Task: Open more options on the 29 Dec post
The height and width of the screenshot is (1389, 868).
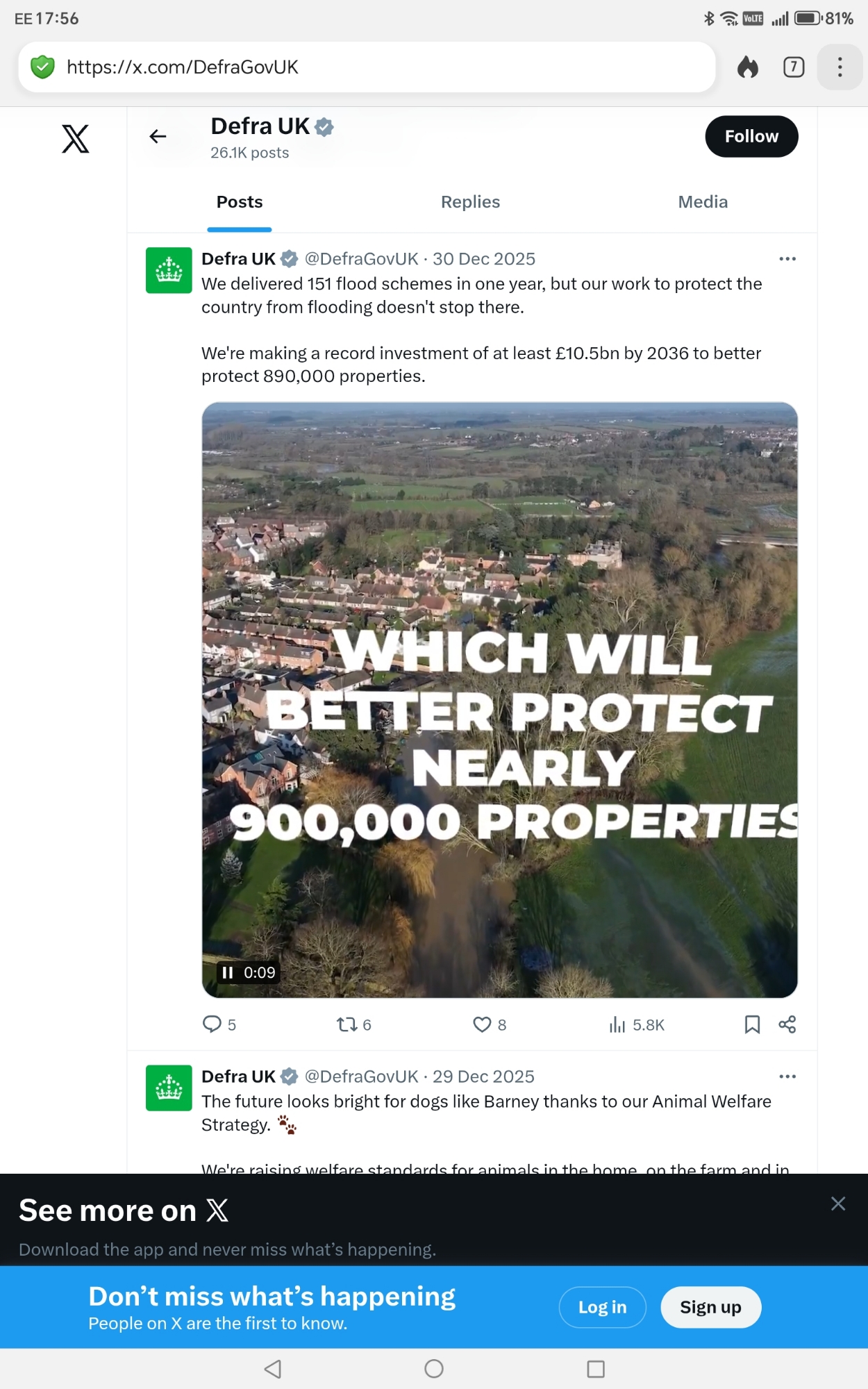Action: pyautogui.click(x=787, y=1076)
